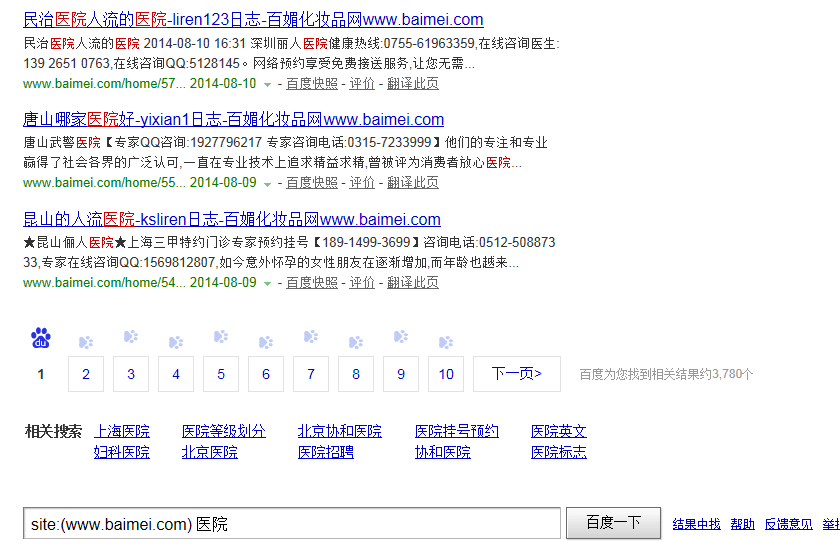Expand the green arrow next to 2014-08-10 result
Image resolution: width=840 pixels, height=548 pixels.
click(x=267, y=85)
